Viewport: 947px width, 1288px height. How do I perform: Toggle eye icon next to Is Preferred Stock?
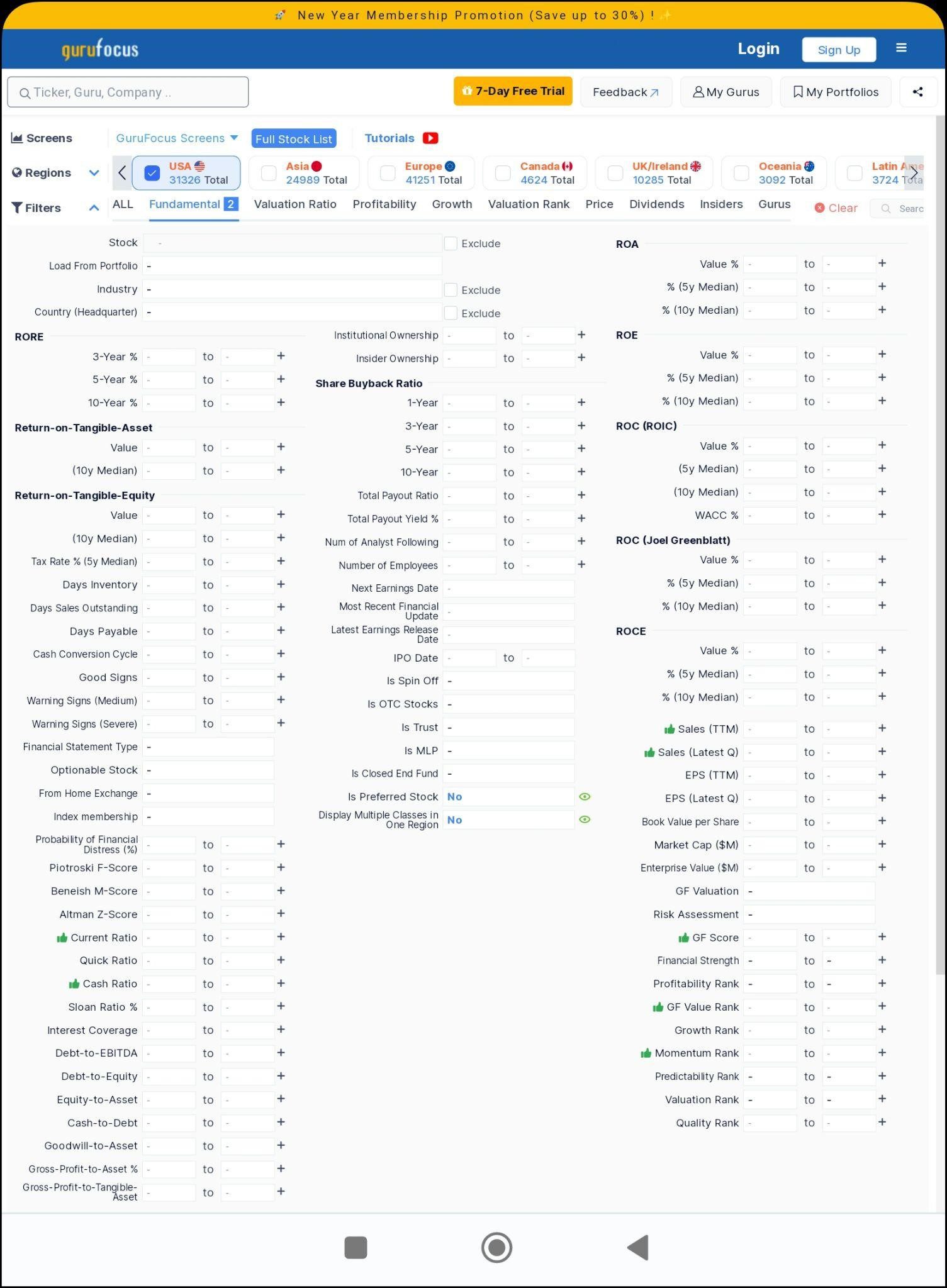coord(585,797)
